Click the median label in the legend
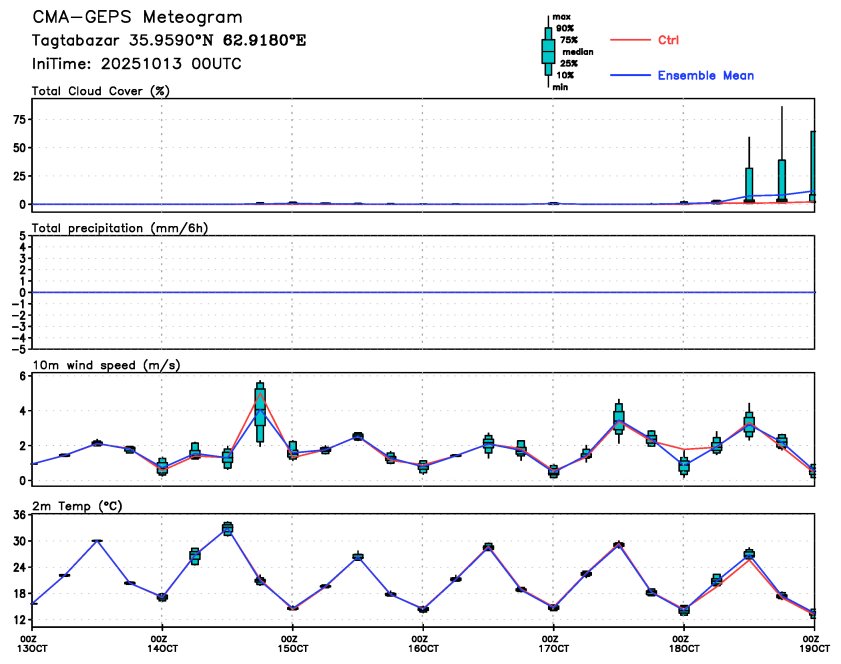The height and width of the screenshot is (664, 841). coord(578,51)
